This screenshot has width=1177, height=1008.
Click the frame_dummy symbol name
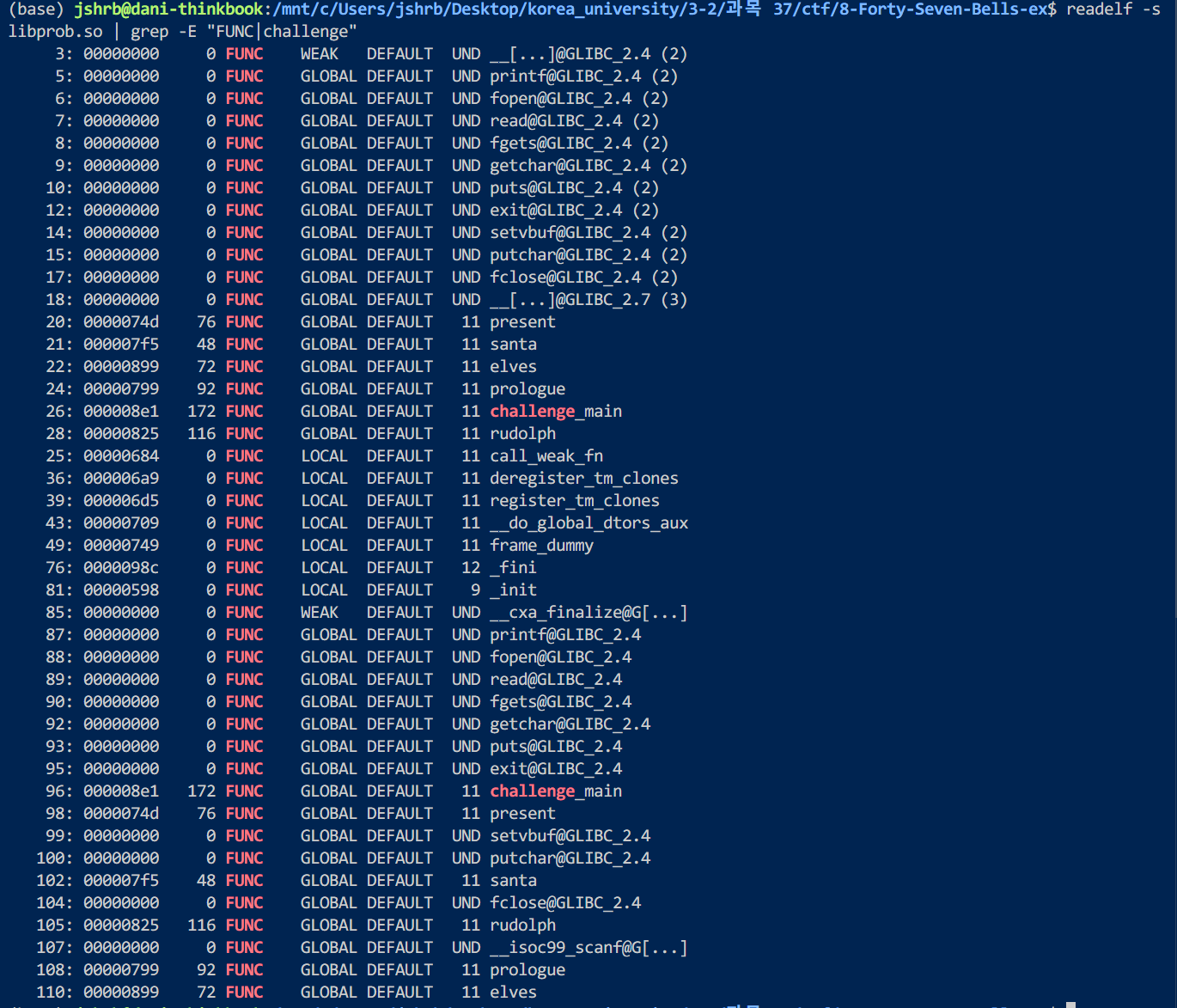pyautogui.click(x=541, y=546)
